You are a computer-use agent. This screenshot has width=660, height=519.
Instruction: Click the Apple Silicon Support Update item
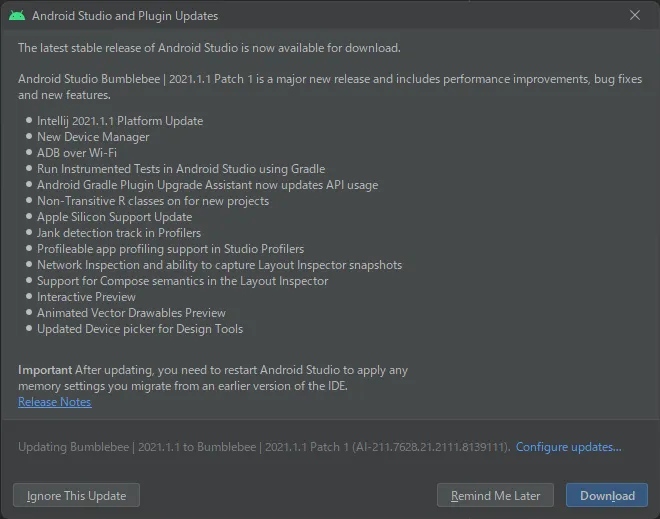tap(114, 217)
